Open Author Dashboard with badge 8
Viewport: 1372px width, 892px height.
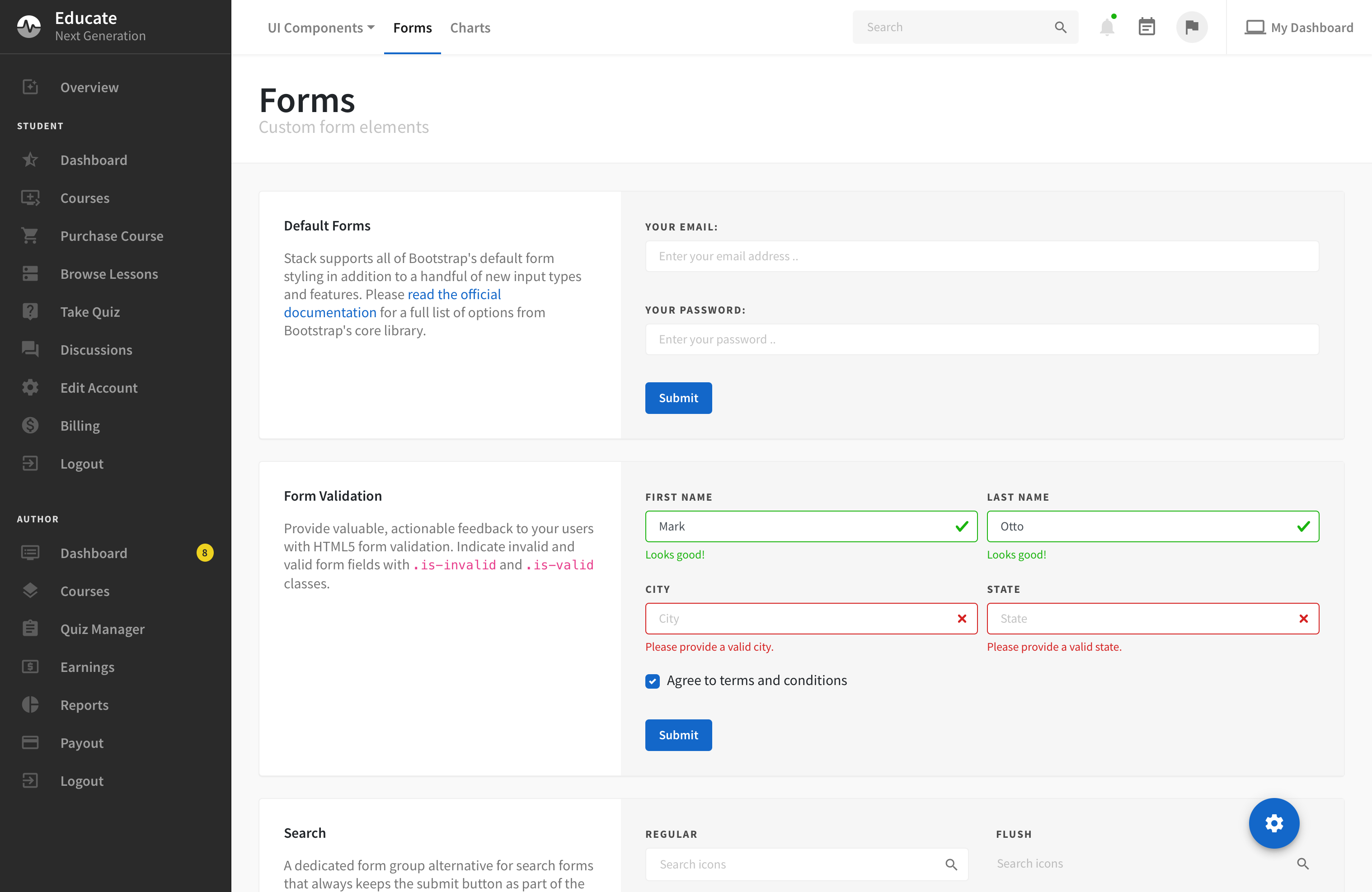tap(94, 553)
